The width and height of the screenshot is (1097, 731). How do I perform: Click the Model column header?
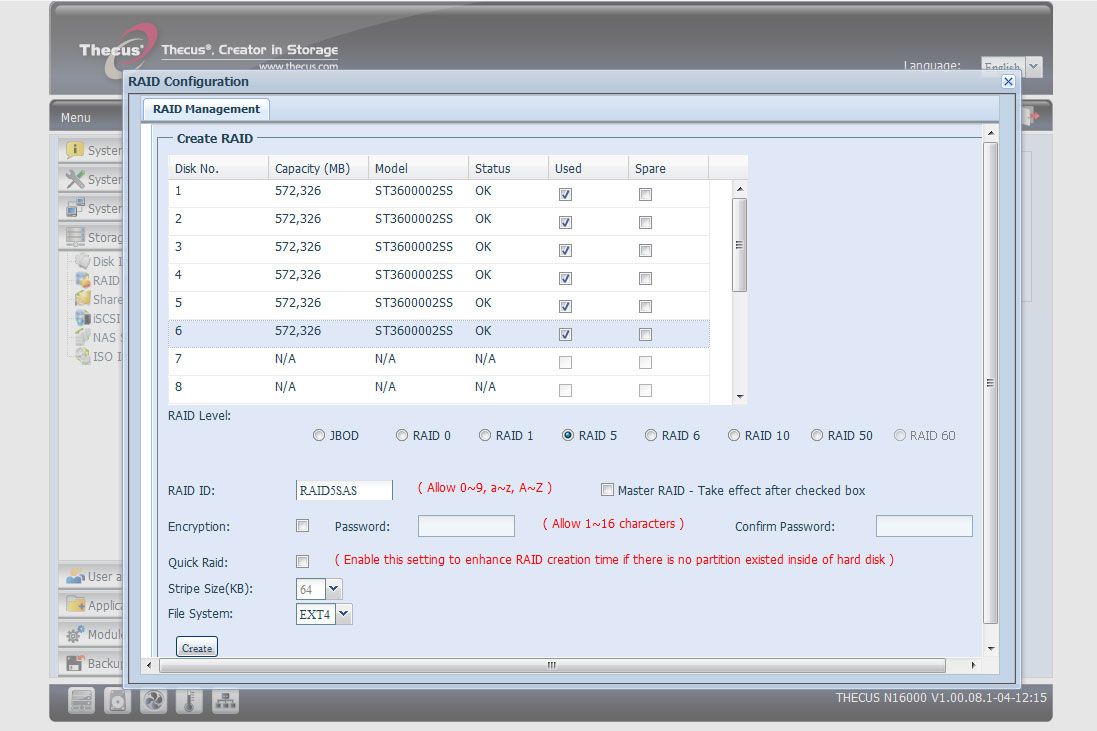[418, 168]
